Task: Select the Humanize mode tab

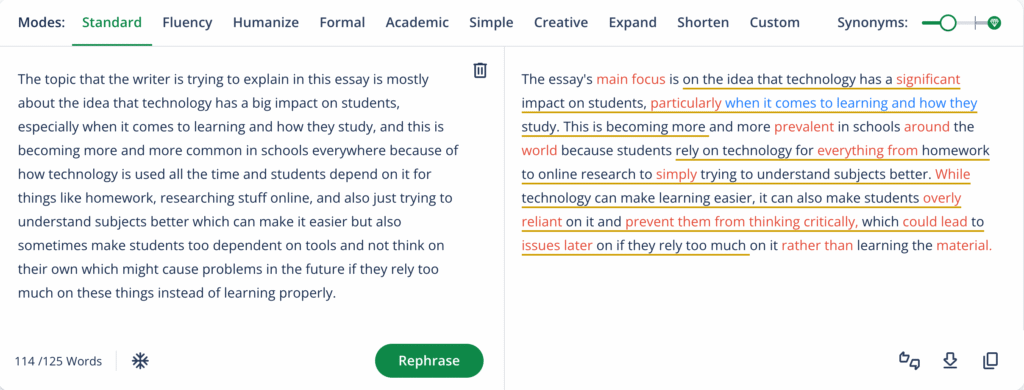Action: (x=266, y=22)
